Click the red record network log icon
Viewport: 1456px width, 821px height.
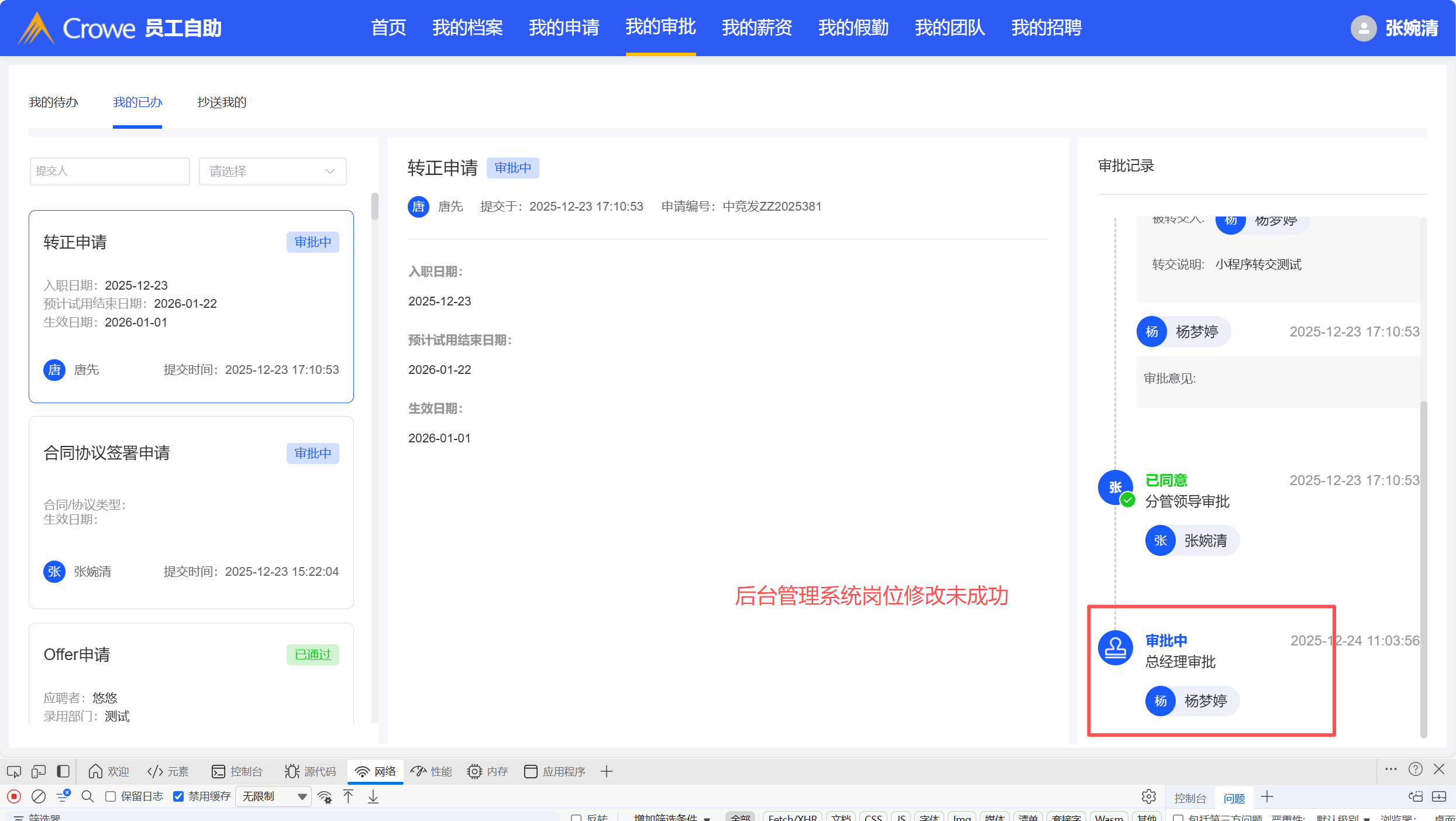(x=14, y=796)
